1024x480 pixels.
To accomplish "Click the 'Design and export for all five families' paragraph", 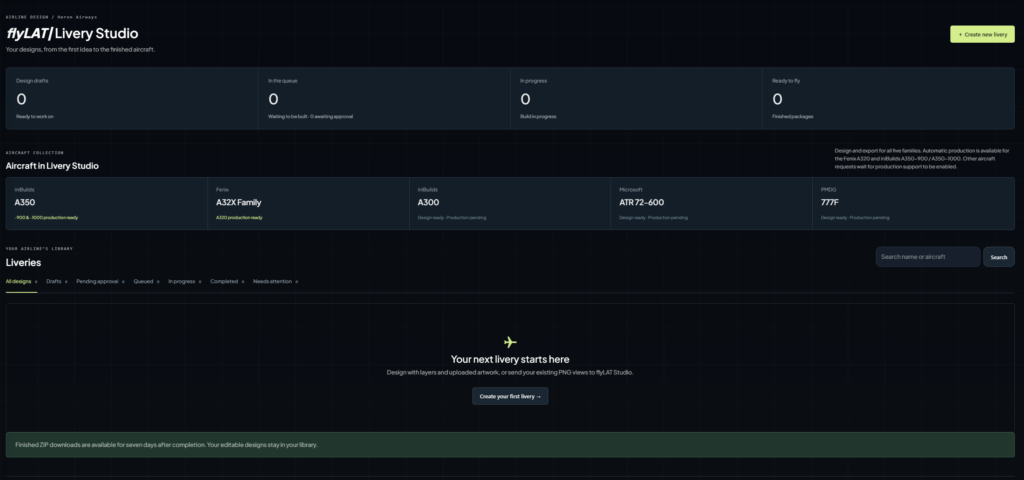I will tap(922, 159).
